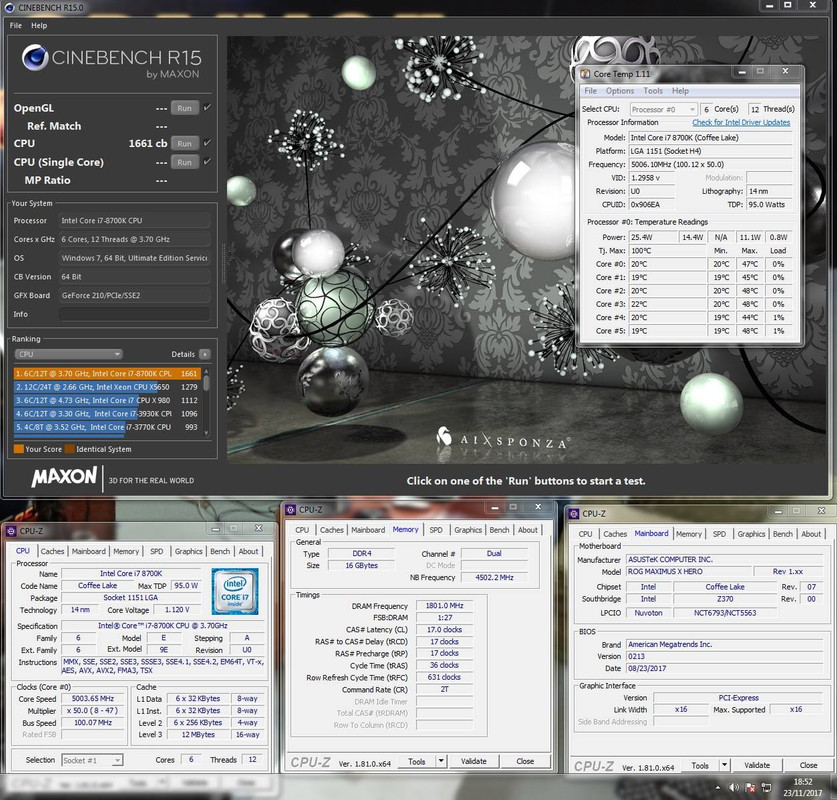Screen dimensions: 837x800
Task: Select top ranking entry i7-8700K 1661
Action: [107, 374]
